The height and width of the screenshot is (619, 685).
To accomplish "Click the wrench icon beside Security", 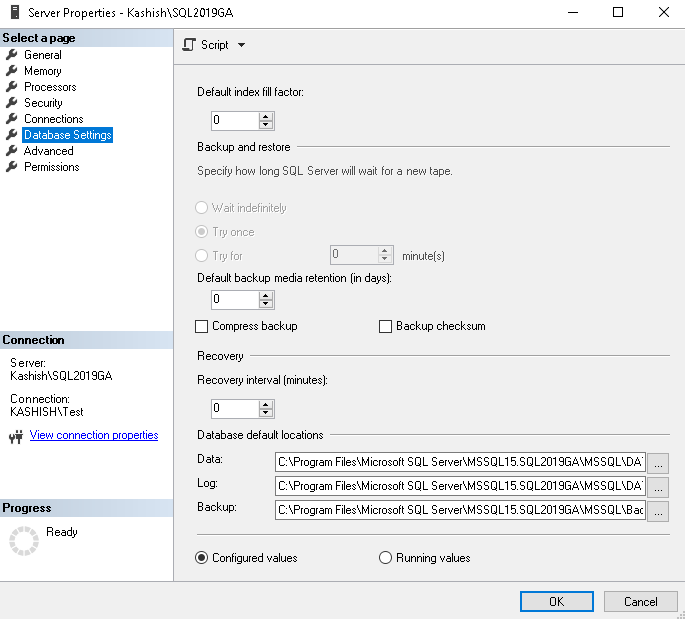I will point(12,103).
